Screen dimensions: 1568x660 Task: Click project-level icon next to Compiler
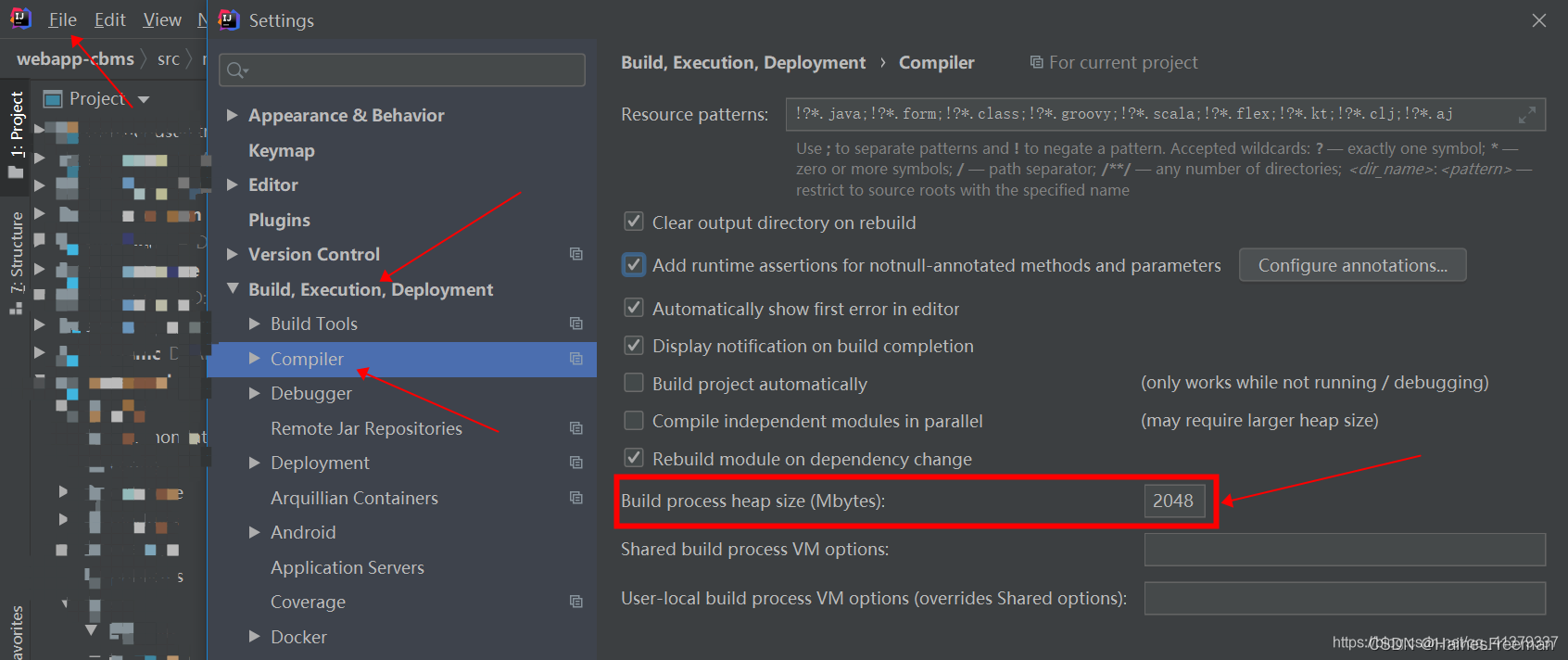point(576,359)
